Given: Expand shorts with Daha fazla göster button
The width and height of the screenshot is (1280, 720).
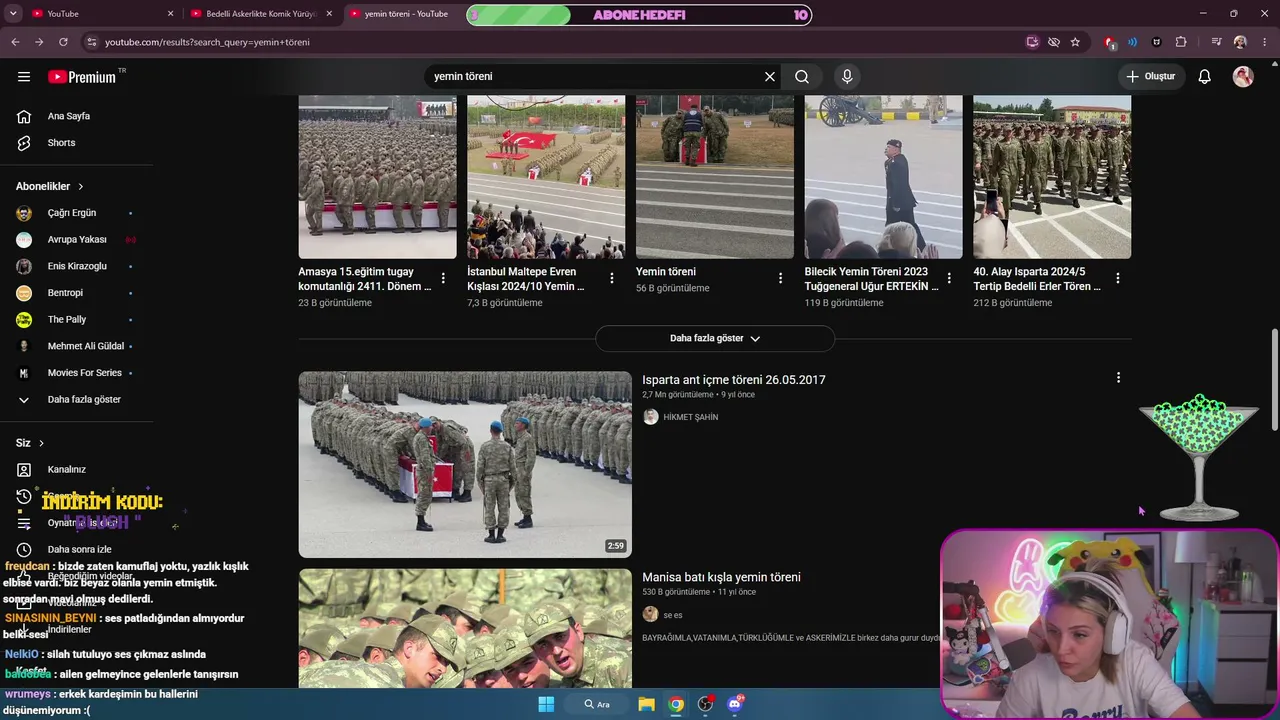Looking at the screenshot, I should coord(715,339).
